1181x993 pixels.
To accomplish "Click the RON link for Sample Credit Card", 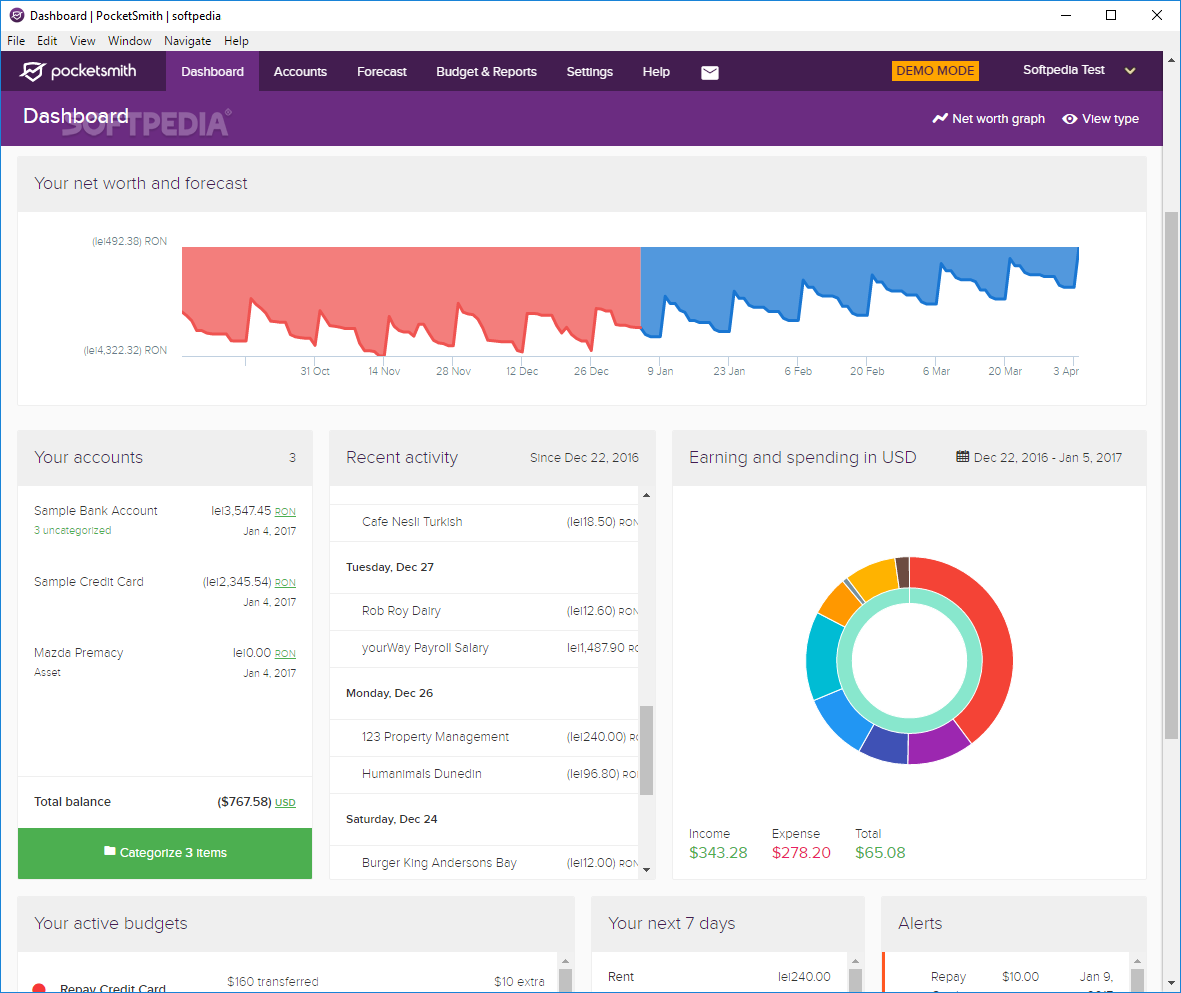I will 285,582.
